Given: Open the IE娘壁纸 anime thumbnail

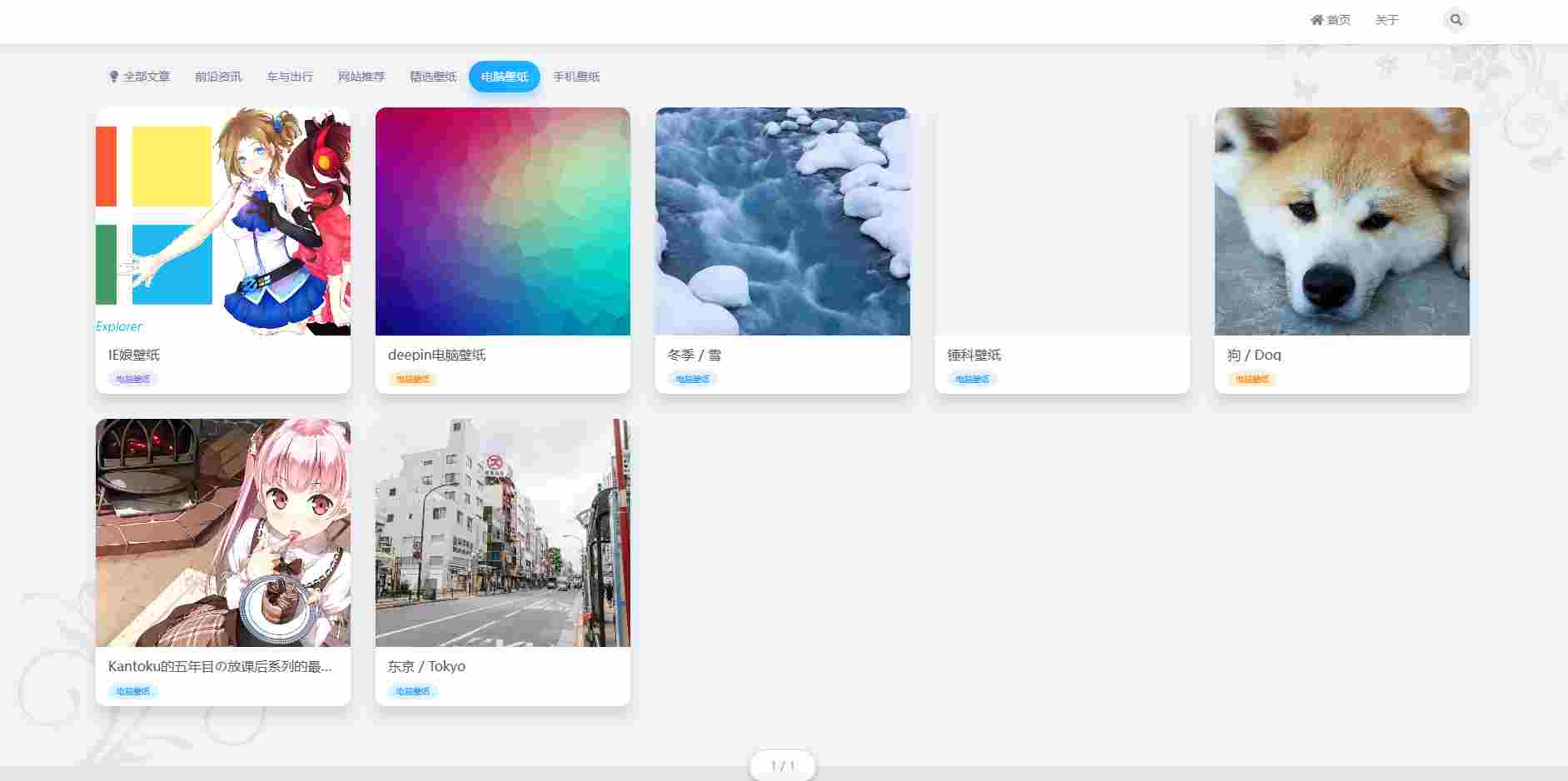Looking at the screenshot, I should click(x=223, y=221).
